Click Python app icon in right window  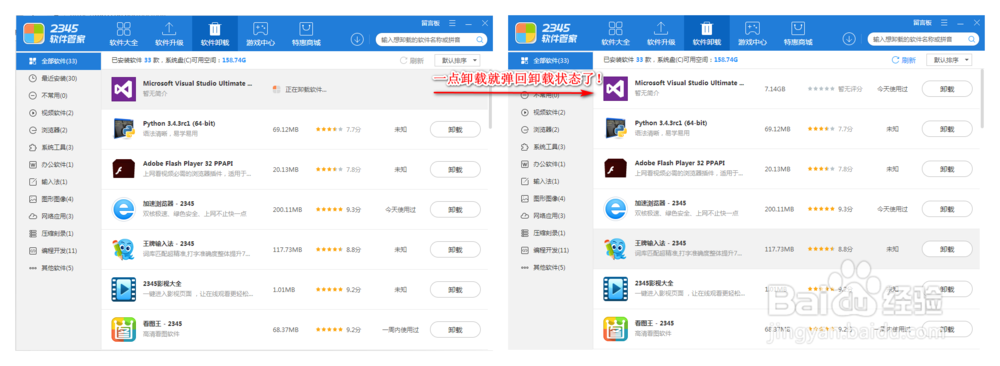coord(614,129)
